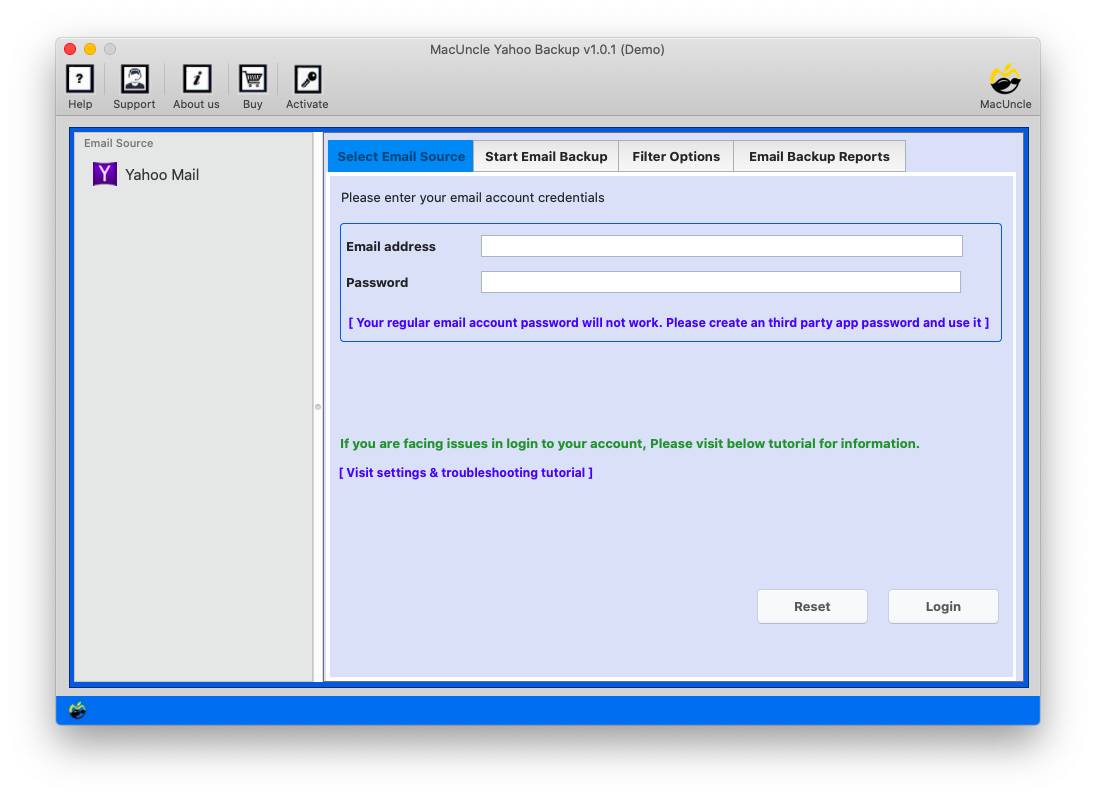Click the app password instructions text

tap(670, 322)
